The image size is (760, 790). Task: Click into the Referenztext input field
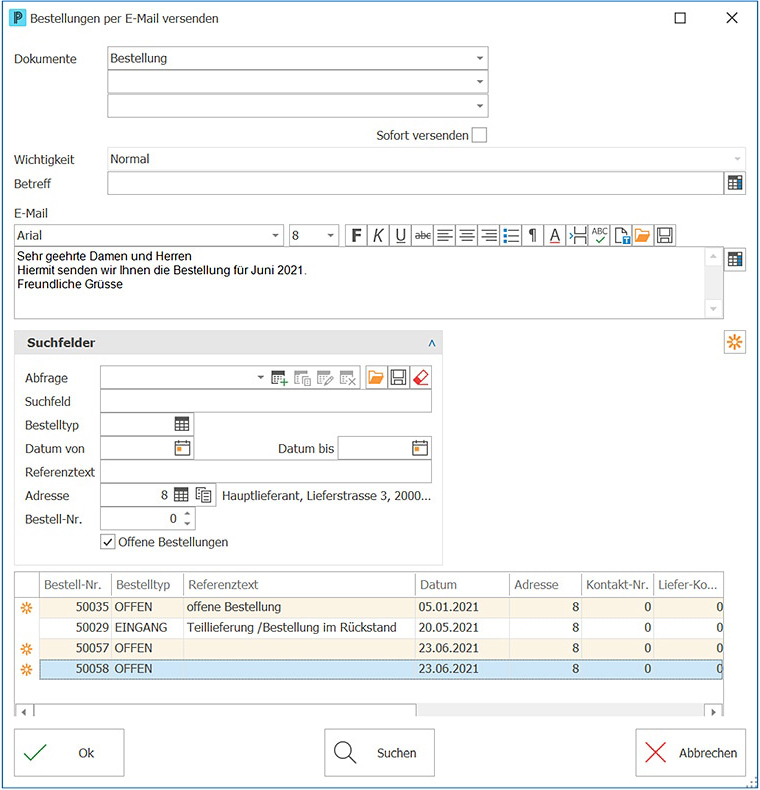(266, 472)
